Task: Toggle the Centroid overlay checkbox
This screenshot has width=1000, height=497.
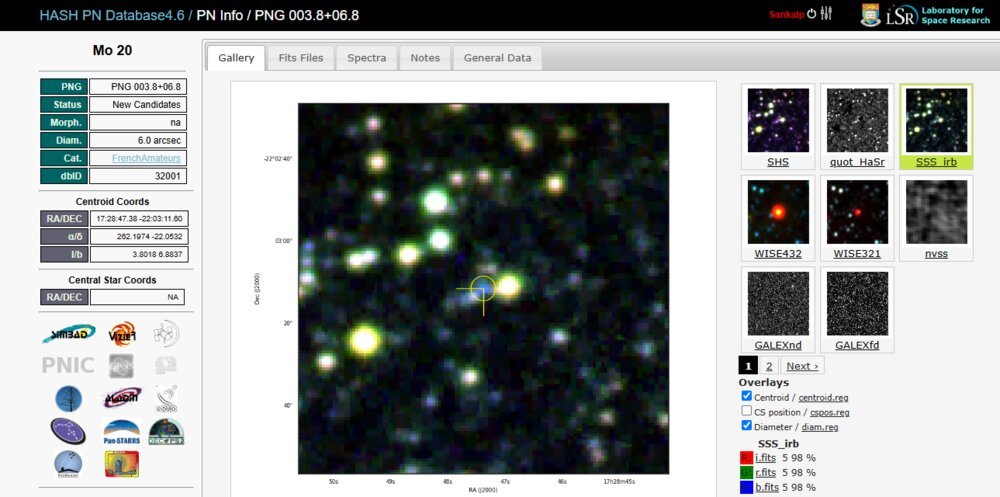Action: tap(746, 396)
